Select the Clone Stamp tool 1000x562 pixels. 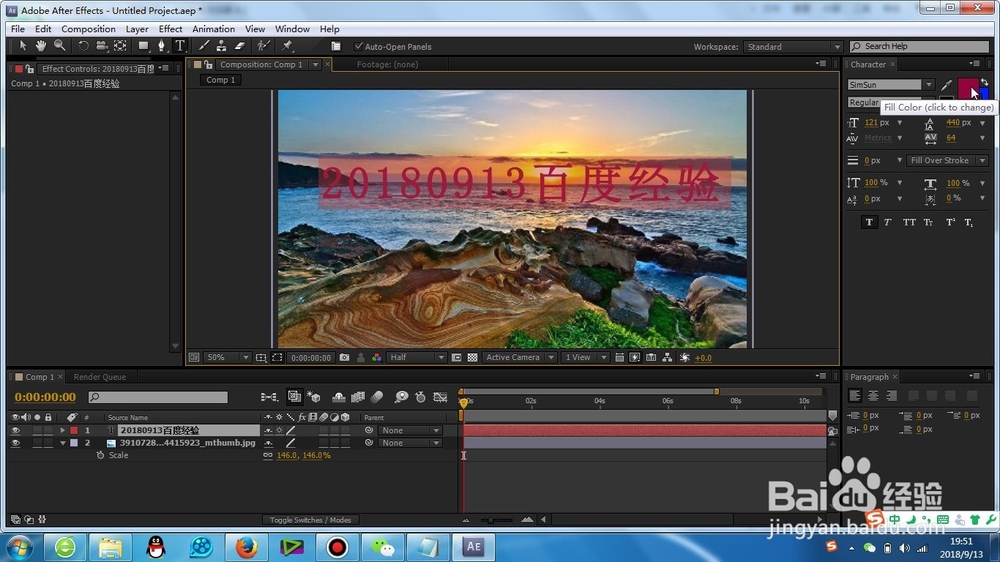tap(221, 46)
